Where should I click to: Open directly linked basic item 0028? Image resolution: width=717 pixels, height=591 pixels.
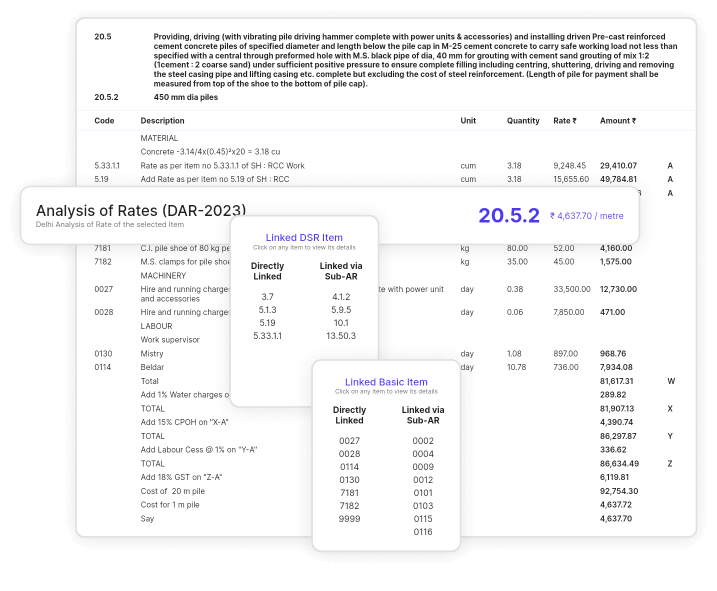[349, 454]
